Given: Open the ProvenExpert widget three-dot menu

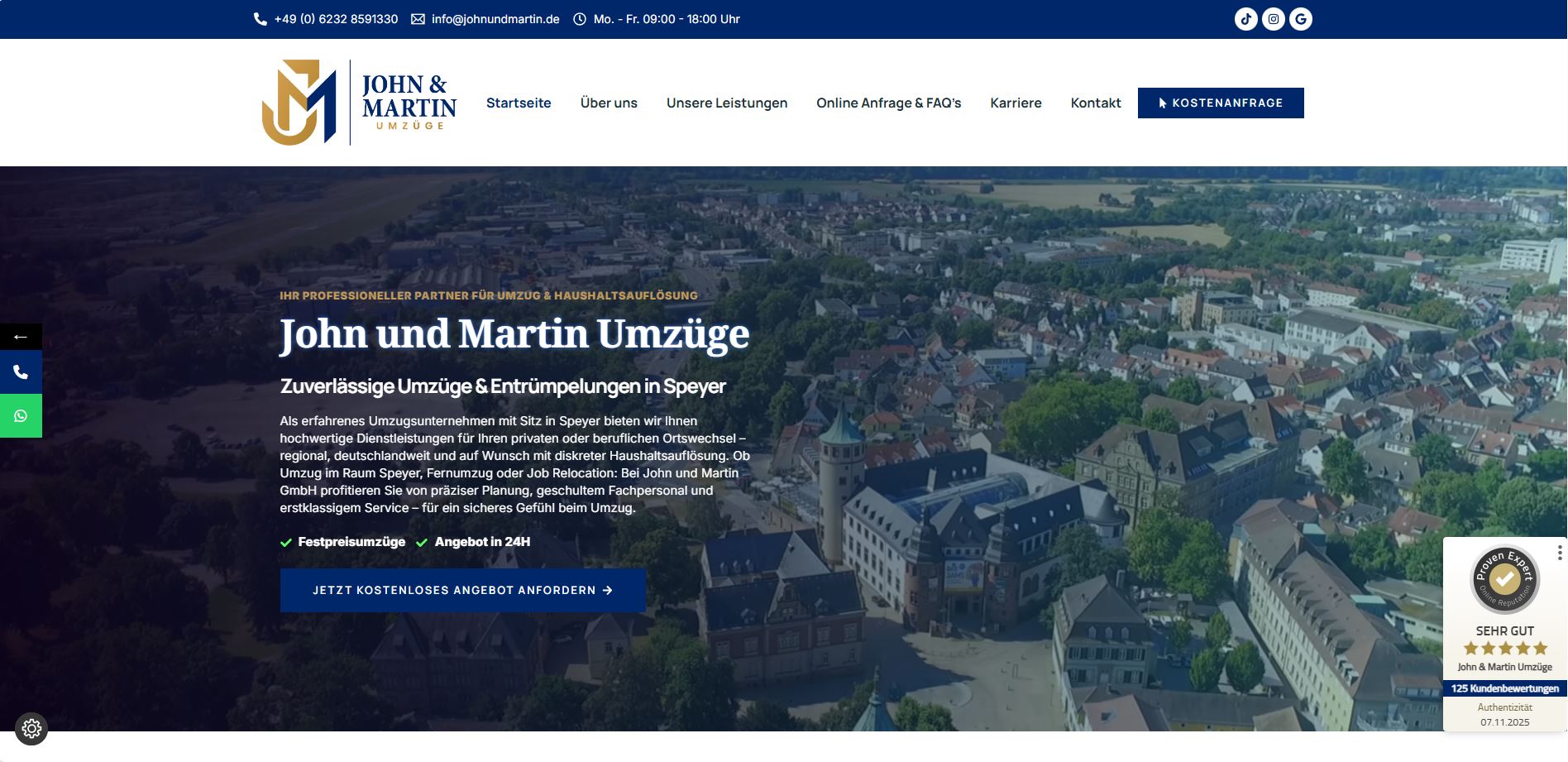Looking at the screenshot, I should 1560,553.
